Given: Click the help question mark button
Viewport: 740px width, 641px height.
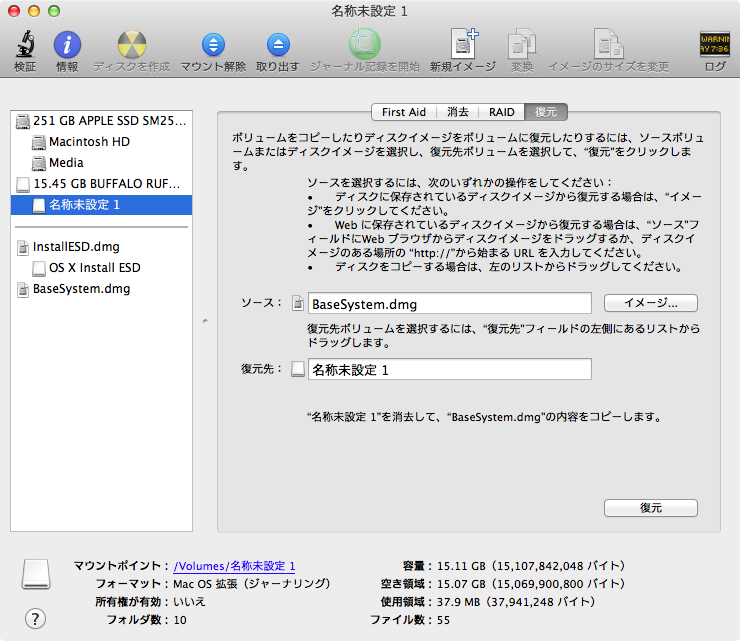Looking at the screenshot, I should (x=35, y=619).
